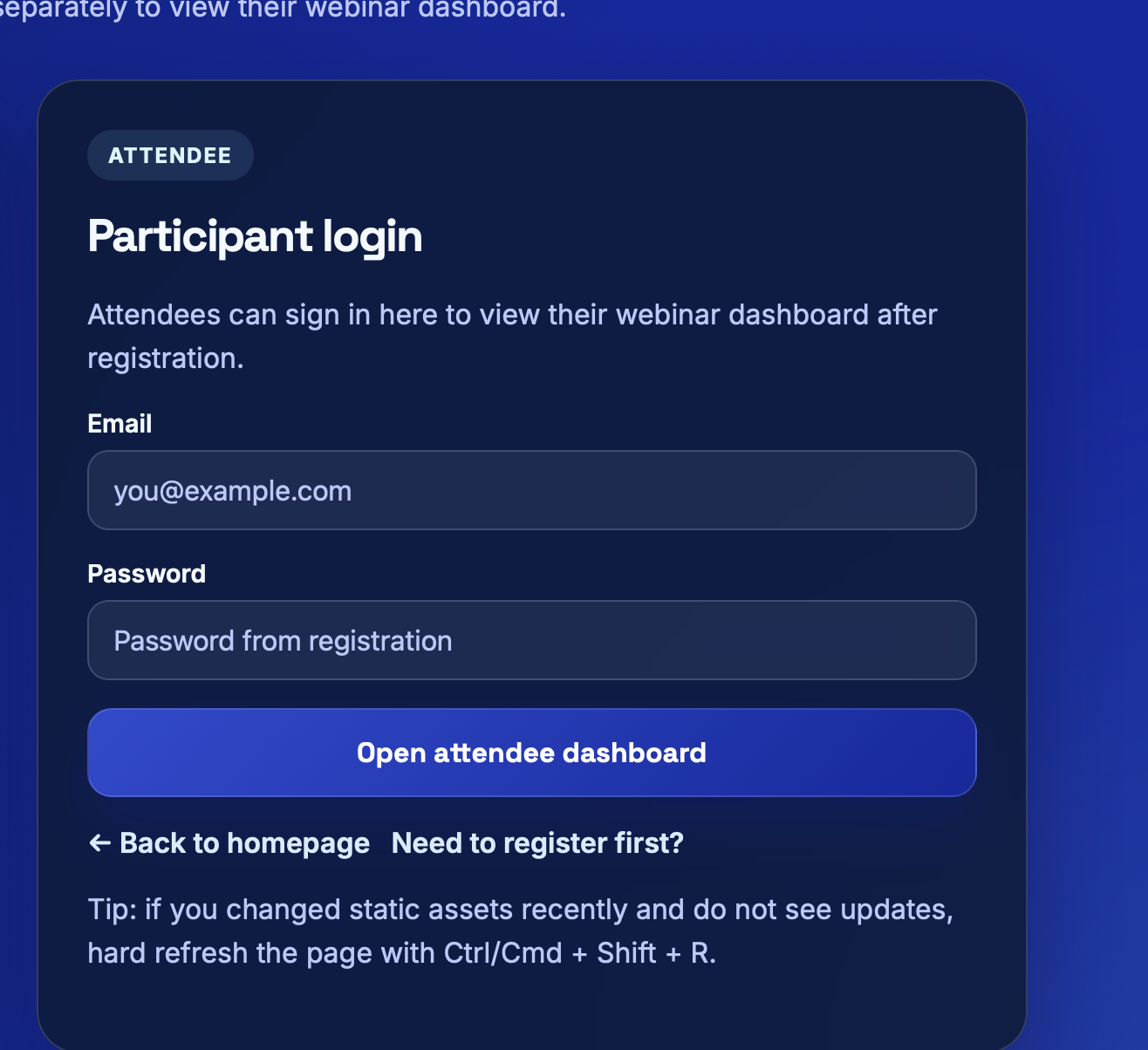Viewport: 1148px width, 1050px height.
Task: Click the Password from registration placeholder
Action: [x=283, y=641]
